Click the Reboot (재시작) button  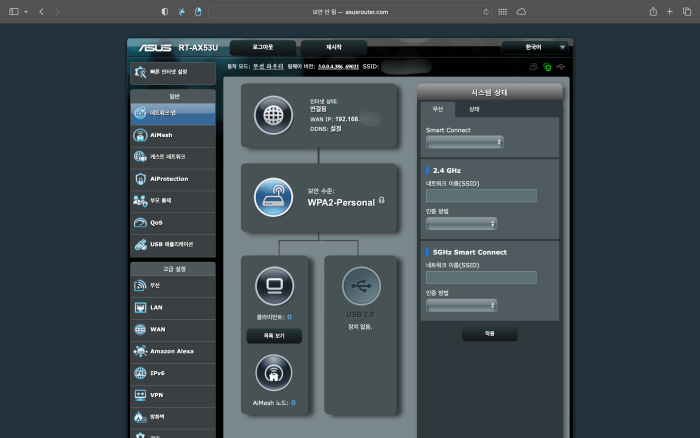[333, 47]
